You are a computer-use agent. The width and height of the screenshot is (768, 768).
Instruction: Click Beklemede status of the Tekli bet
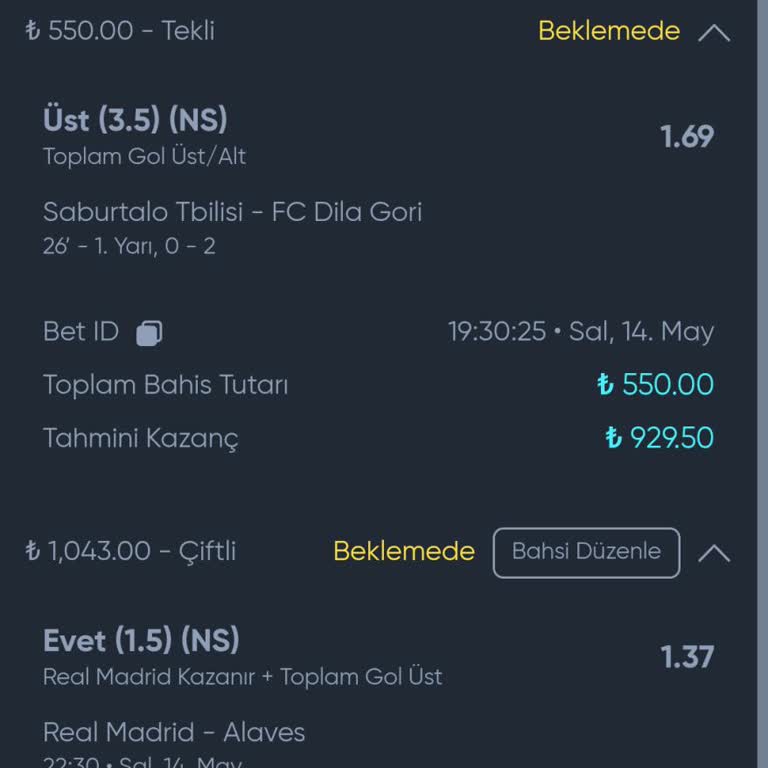click(x=608, y=31)
